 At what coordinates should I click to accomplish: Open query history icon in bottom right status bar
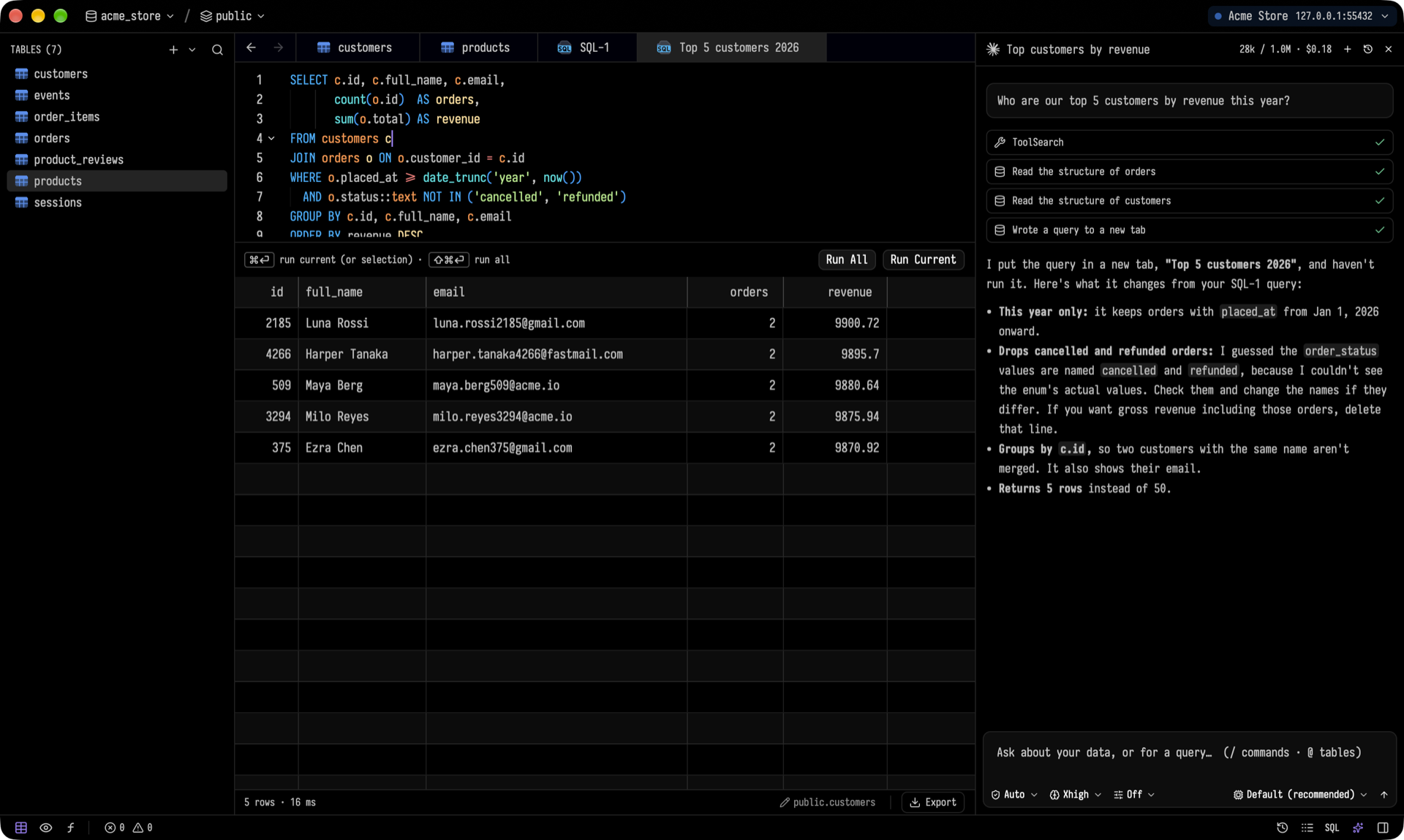point(1282,828)
